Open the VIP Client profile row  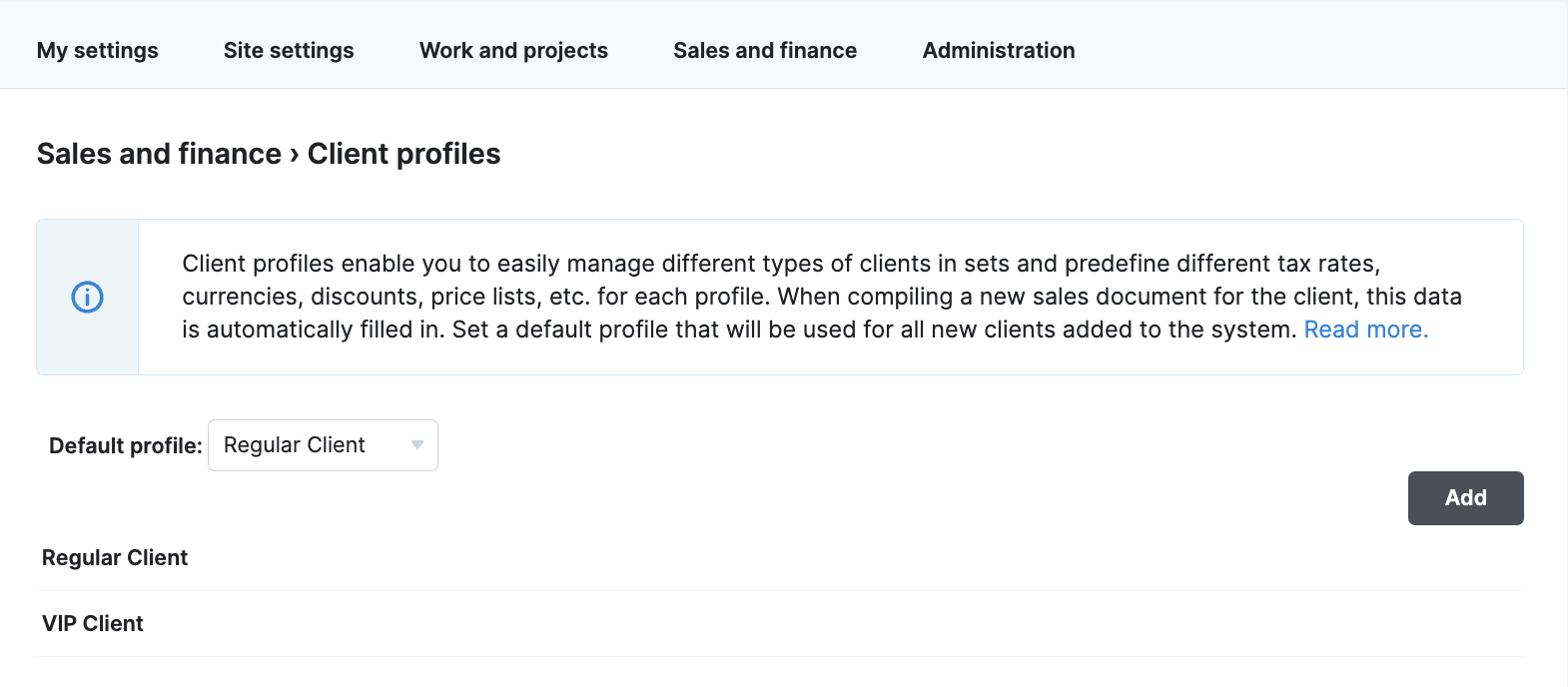[x=780, y=624]
